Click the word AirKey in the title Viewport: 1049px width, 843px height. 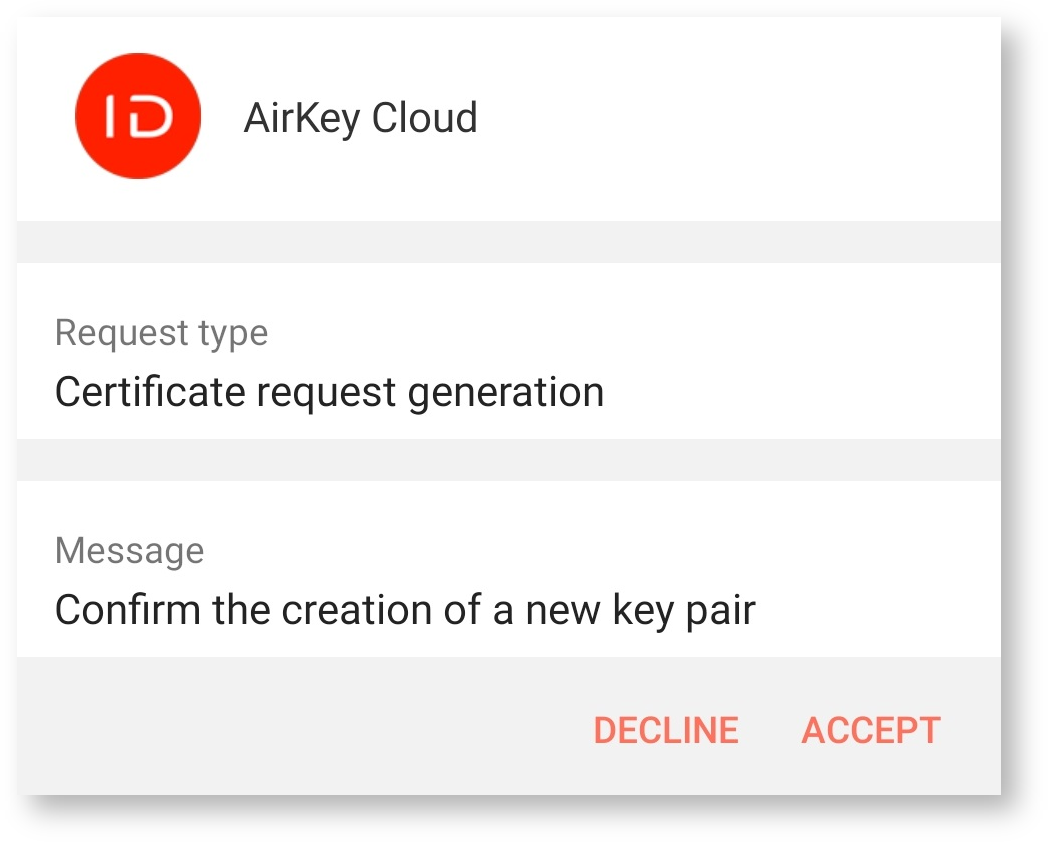(x=302, y=118)
